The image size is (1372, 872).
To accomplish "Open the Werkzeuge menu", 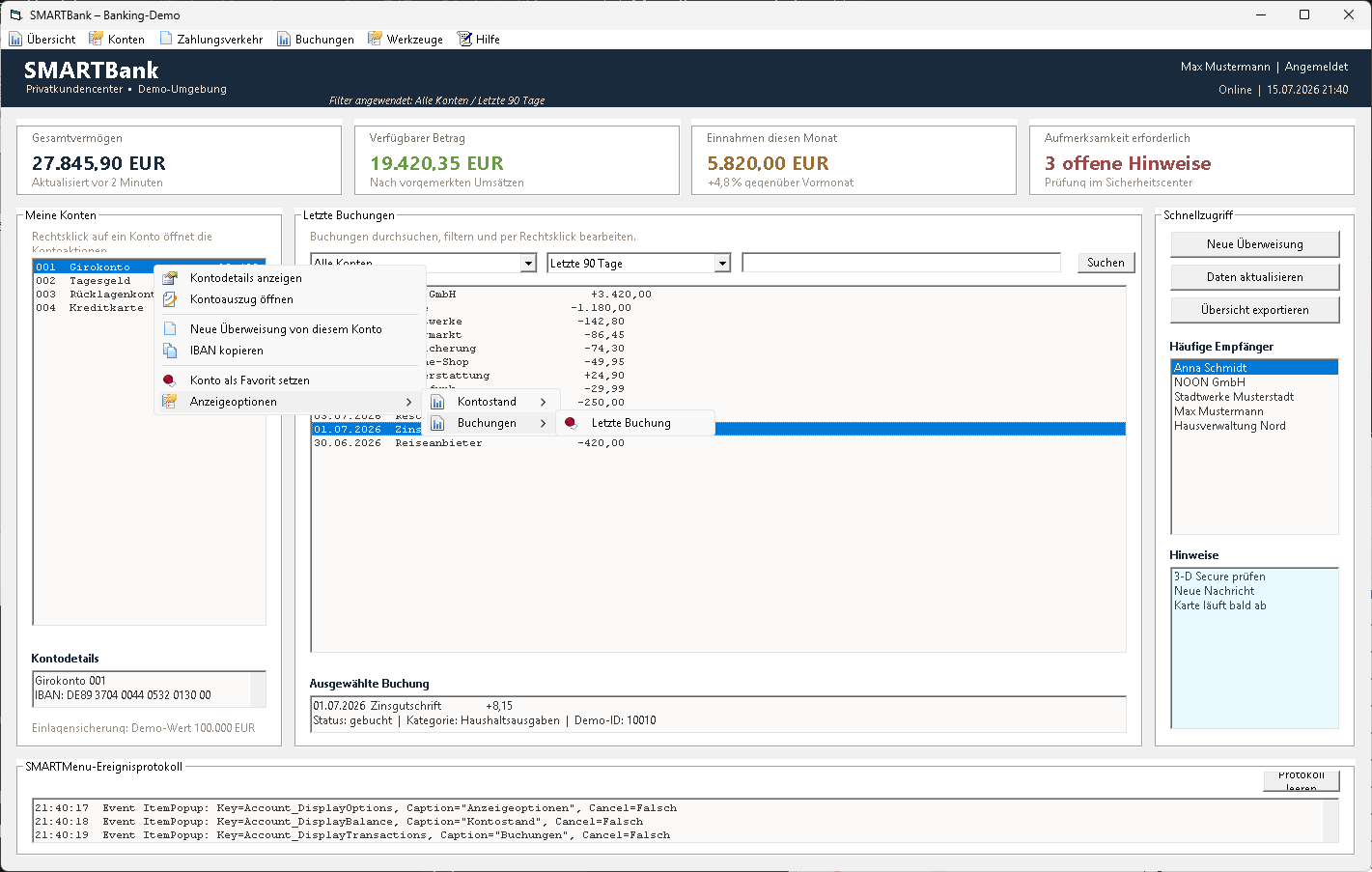I will (x=406, y=40).
